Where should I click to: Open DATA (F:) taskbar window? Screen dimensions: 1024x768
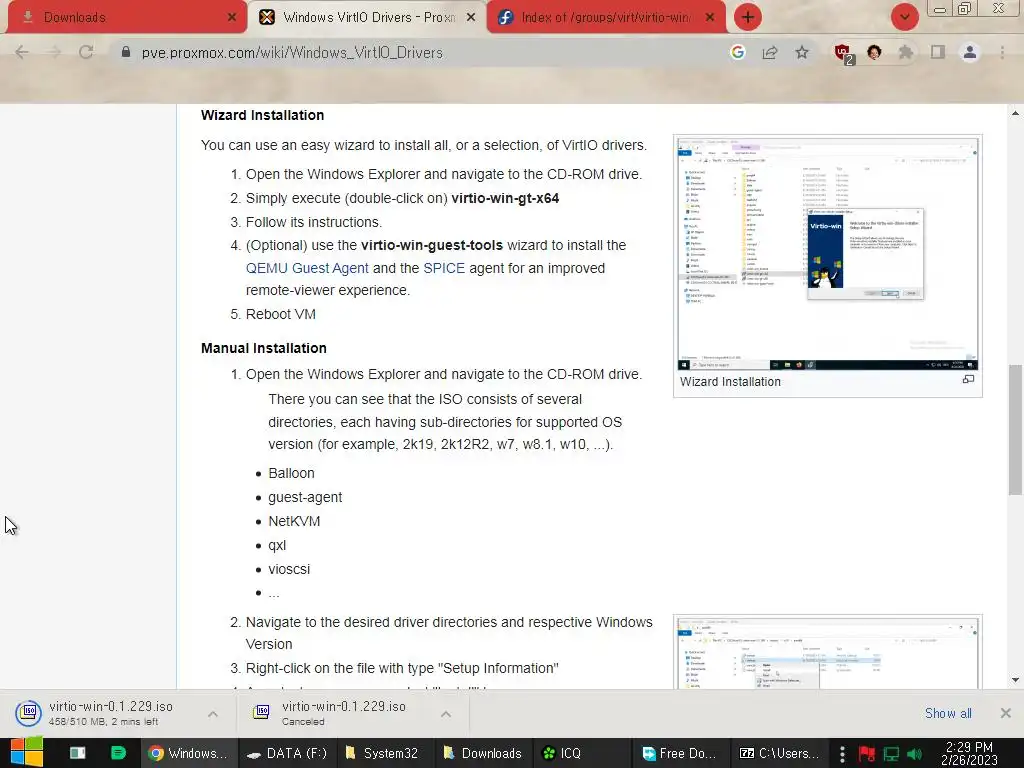[x=287, y=753]
